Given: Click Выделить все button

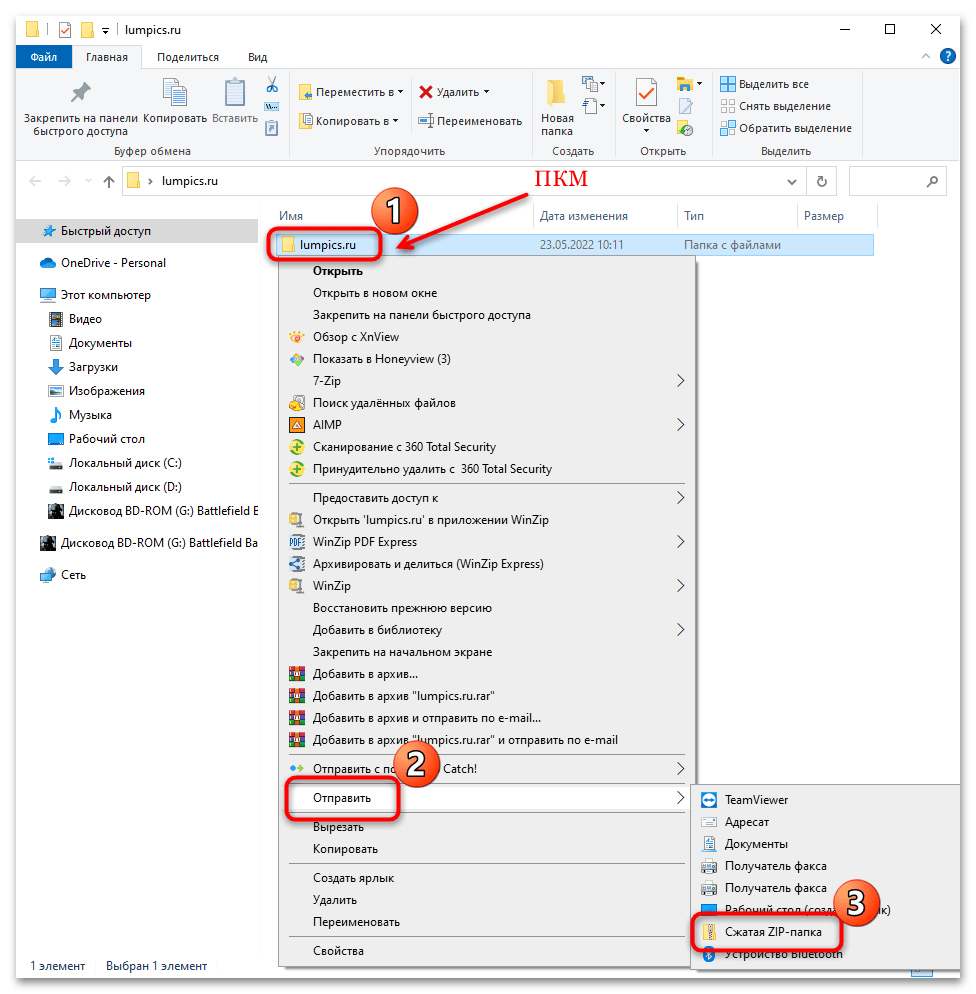Looking at the screenshot, I should (764, 84).
